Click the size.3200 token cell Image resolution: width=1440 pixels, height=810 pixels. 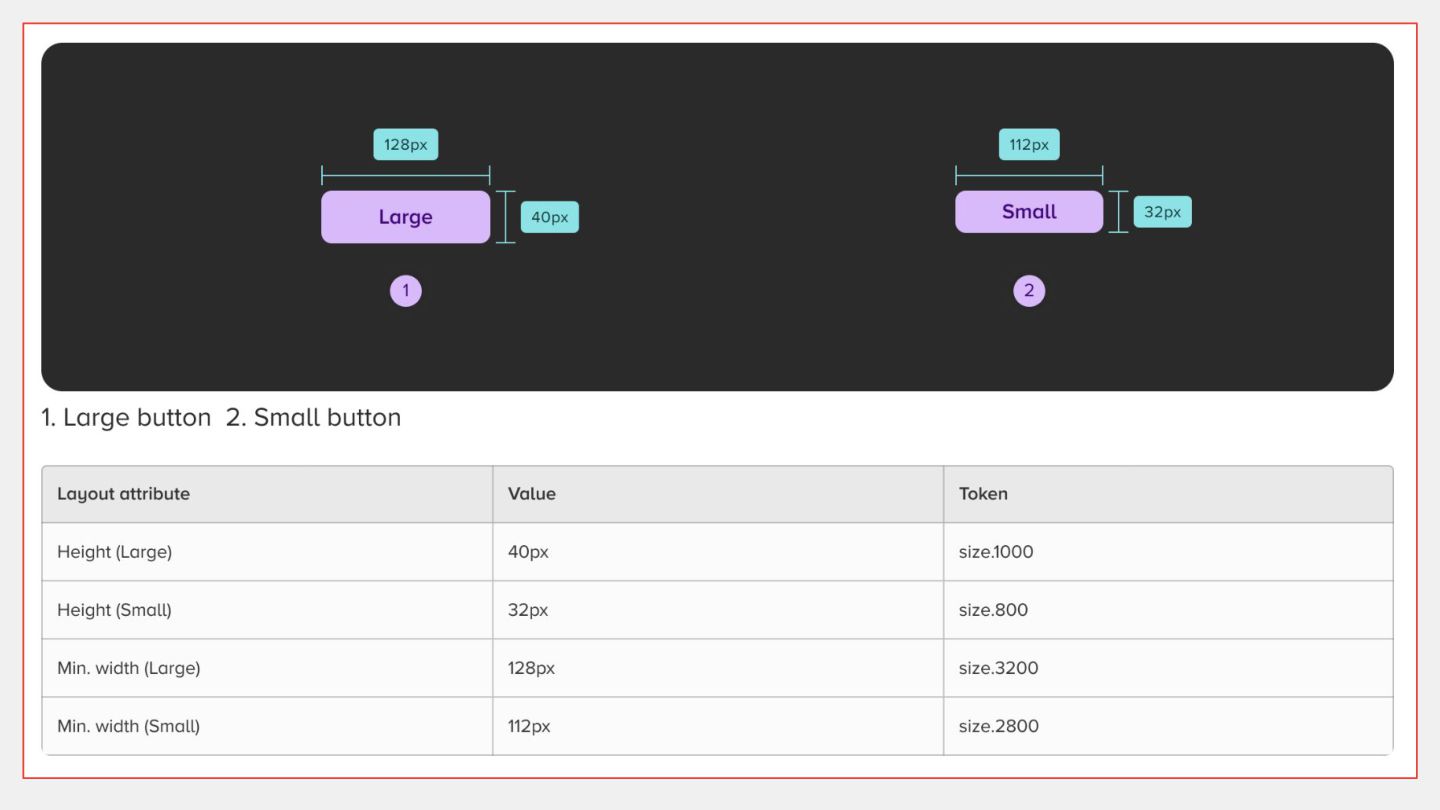click(x=998, y=668)
